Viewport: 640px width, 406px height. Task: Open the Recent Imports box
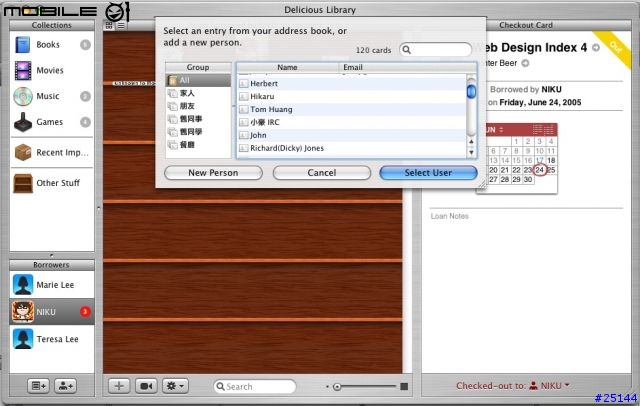51,153
